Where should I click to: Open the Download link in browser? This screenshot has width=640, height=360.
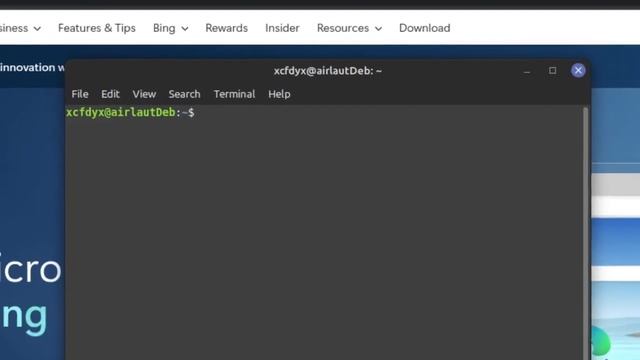(424, 28)
